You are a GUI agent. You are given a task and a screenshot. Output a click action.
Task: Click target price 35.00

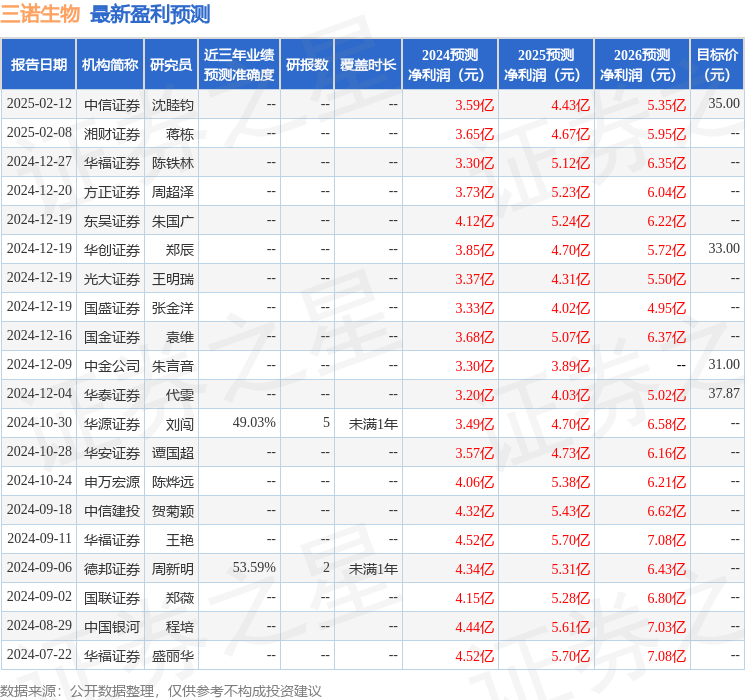tap(724, 104)
